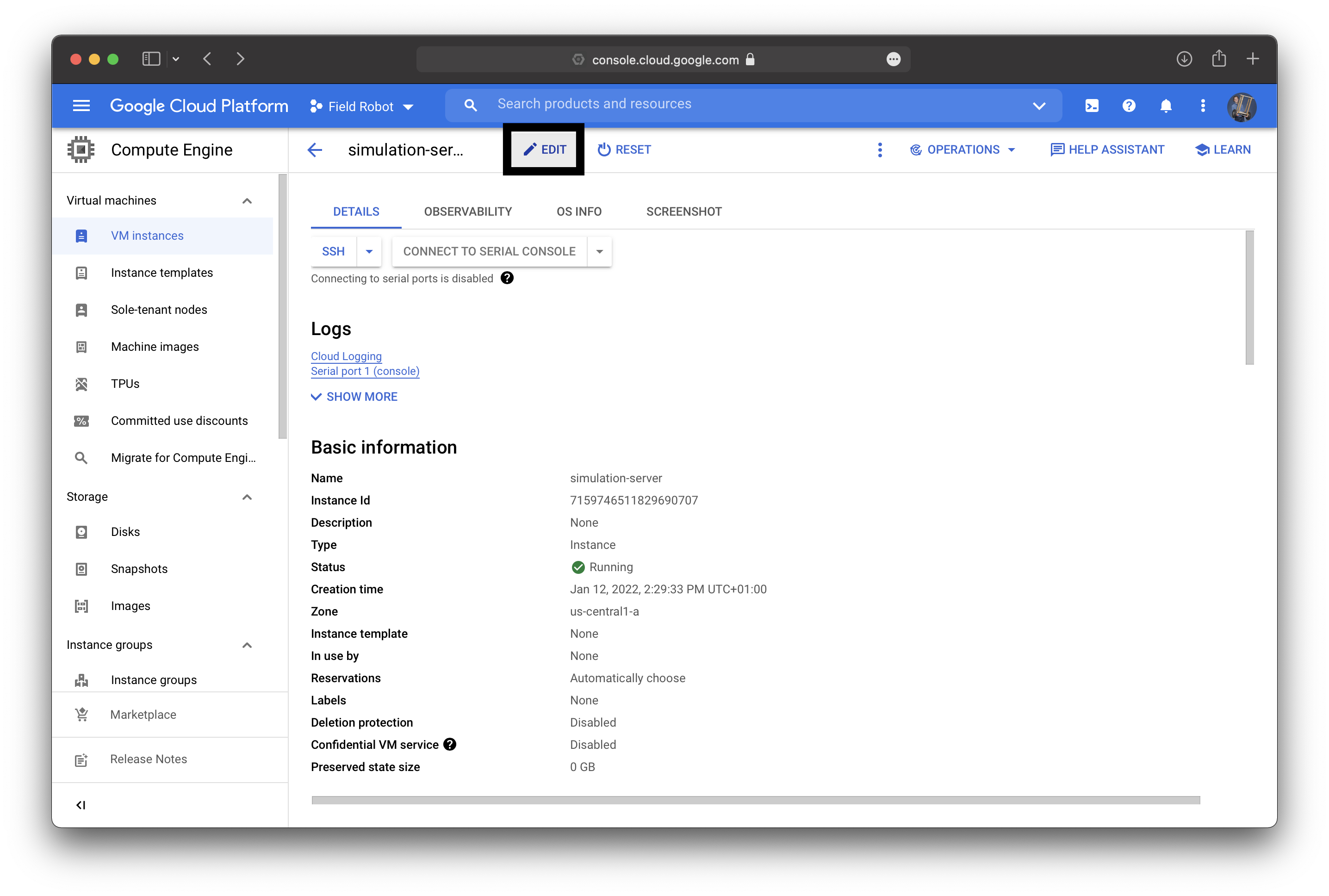Show help for Confidential VM service
The width and height of the screenshot is (1329, 896).
click(450, 744)
